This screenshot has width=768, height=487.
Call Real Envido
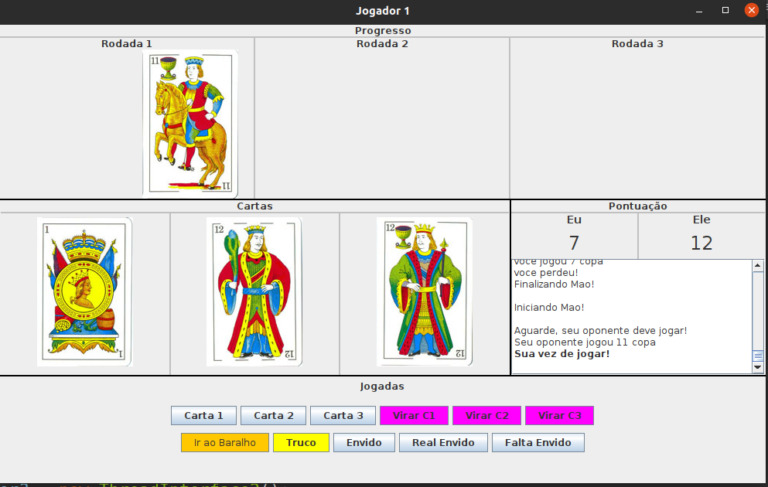click(x=444, y=442)
